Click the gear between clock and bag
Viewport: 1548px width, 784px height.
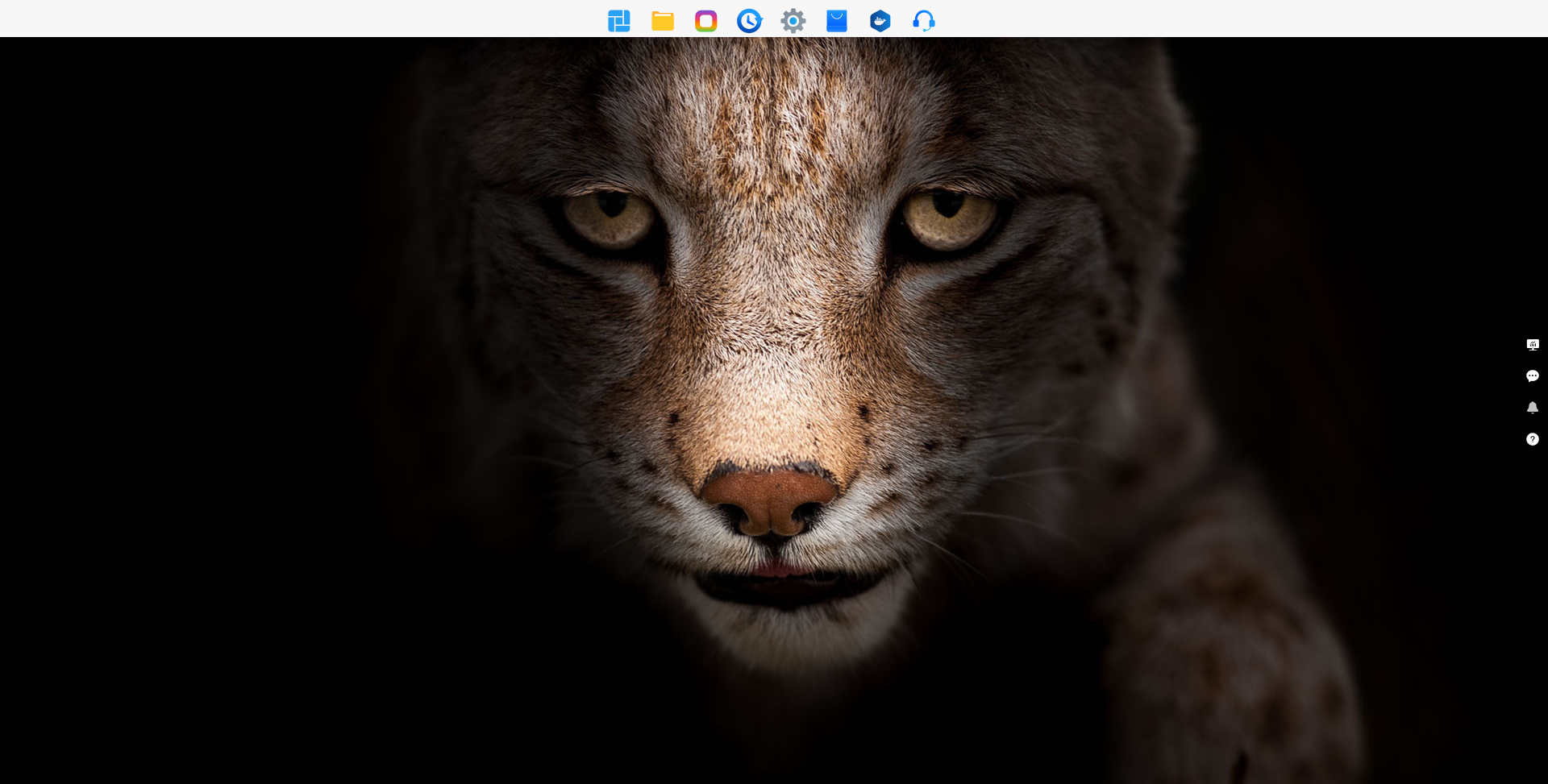pos(793,21)
